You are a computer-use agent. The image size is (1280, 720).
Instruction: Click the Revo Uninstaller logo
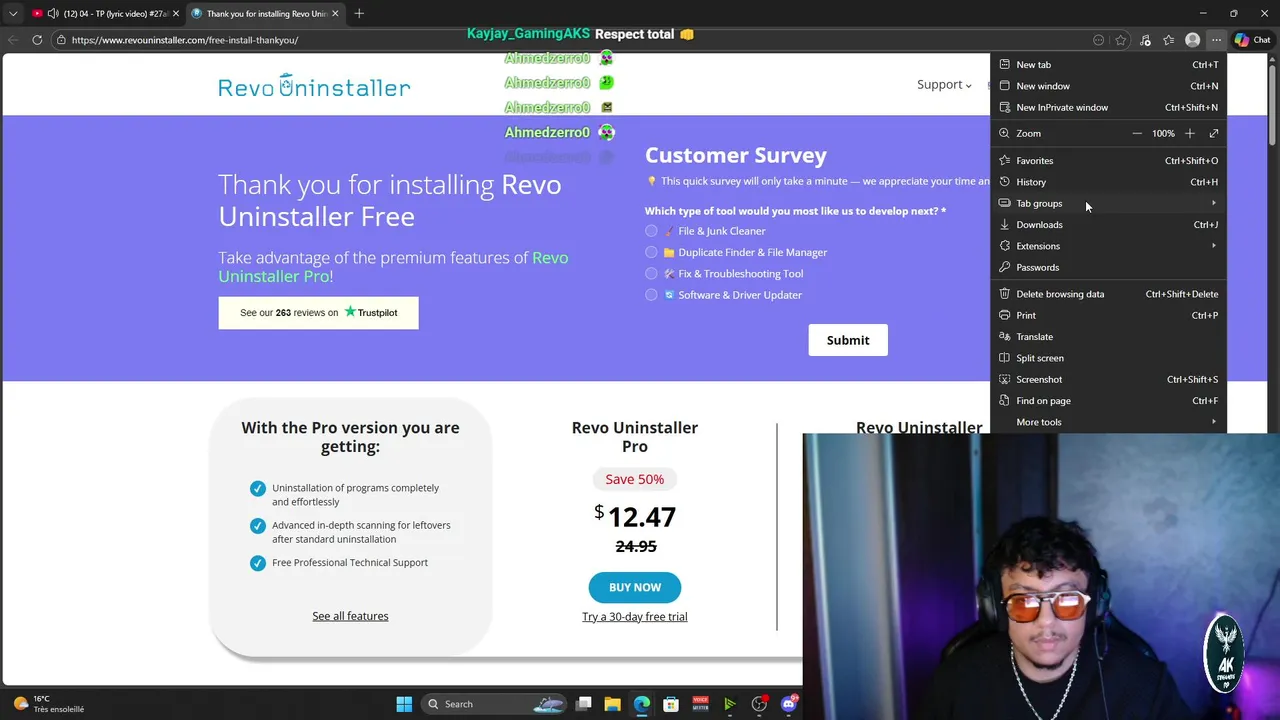(314, 86)
